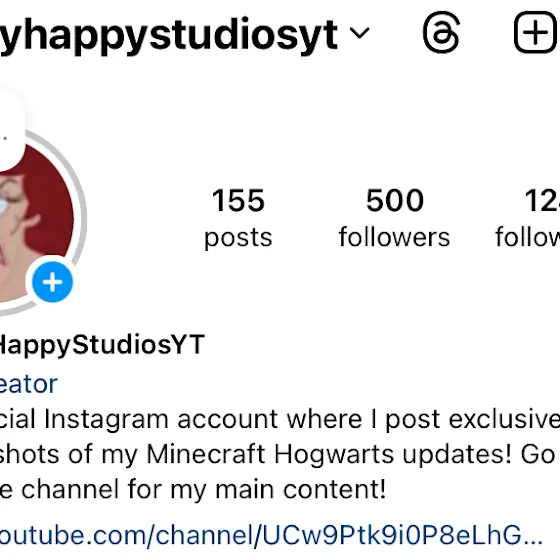The image size is (560, 560).
Task: Add a story with the blue plus badge
Action: [x=52, y=282]
